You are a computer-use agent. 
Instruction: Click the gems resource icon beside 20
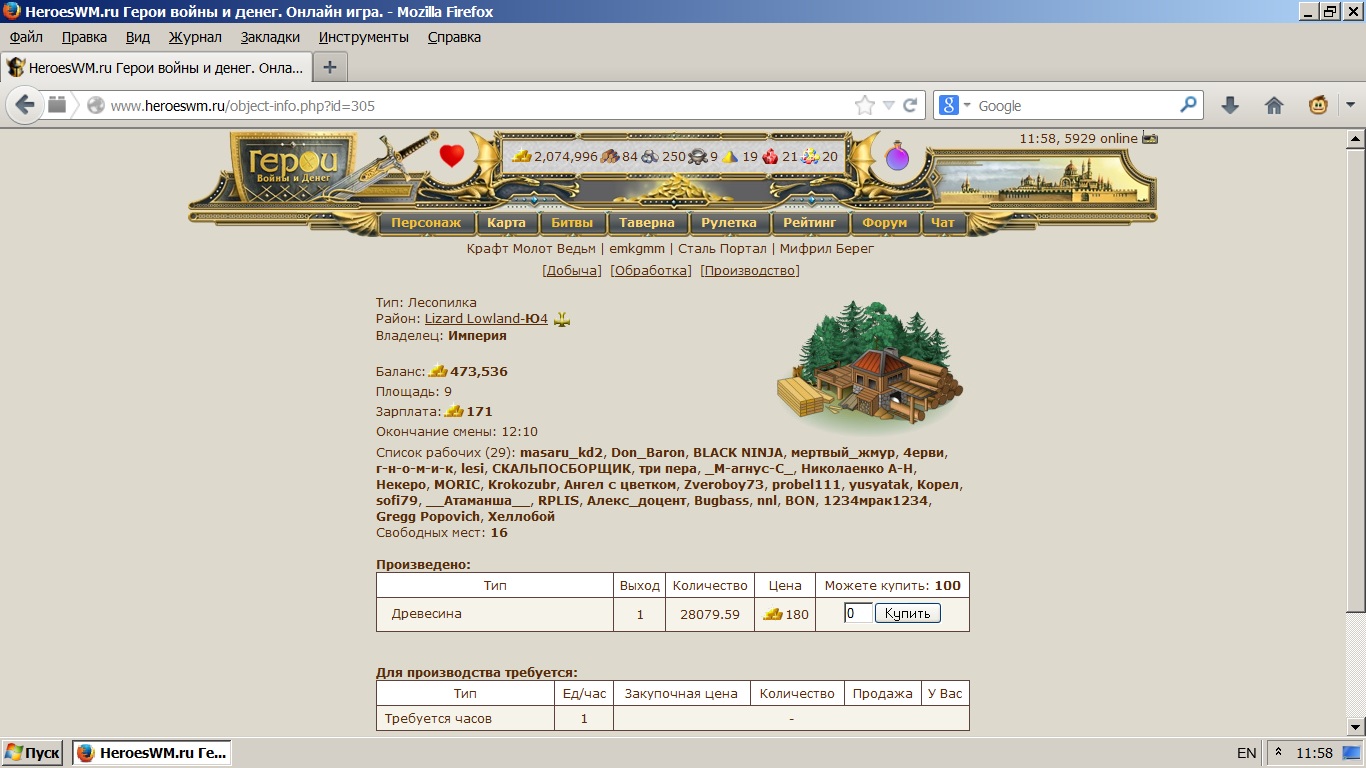point(810,156)
